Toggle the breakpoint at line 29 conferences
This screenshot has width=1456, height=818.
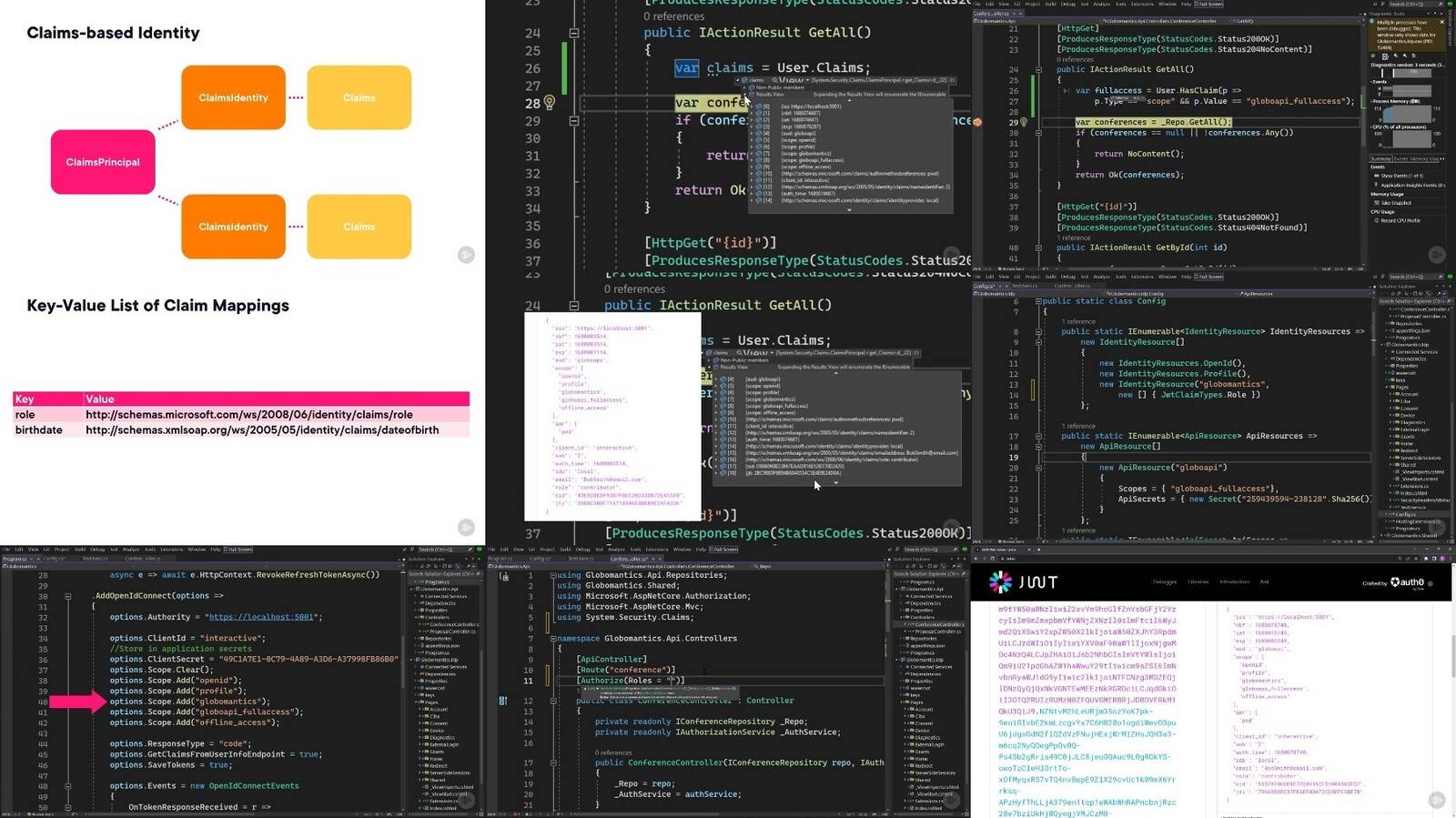977,122
